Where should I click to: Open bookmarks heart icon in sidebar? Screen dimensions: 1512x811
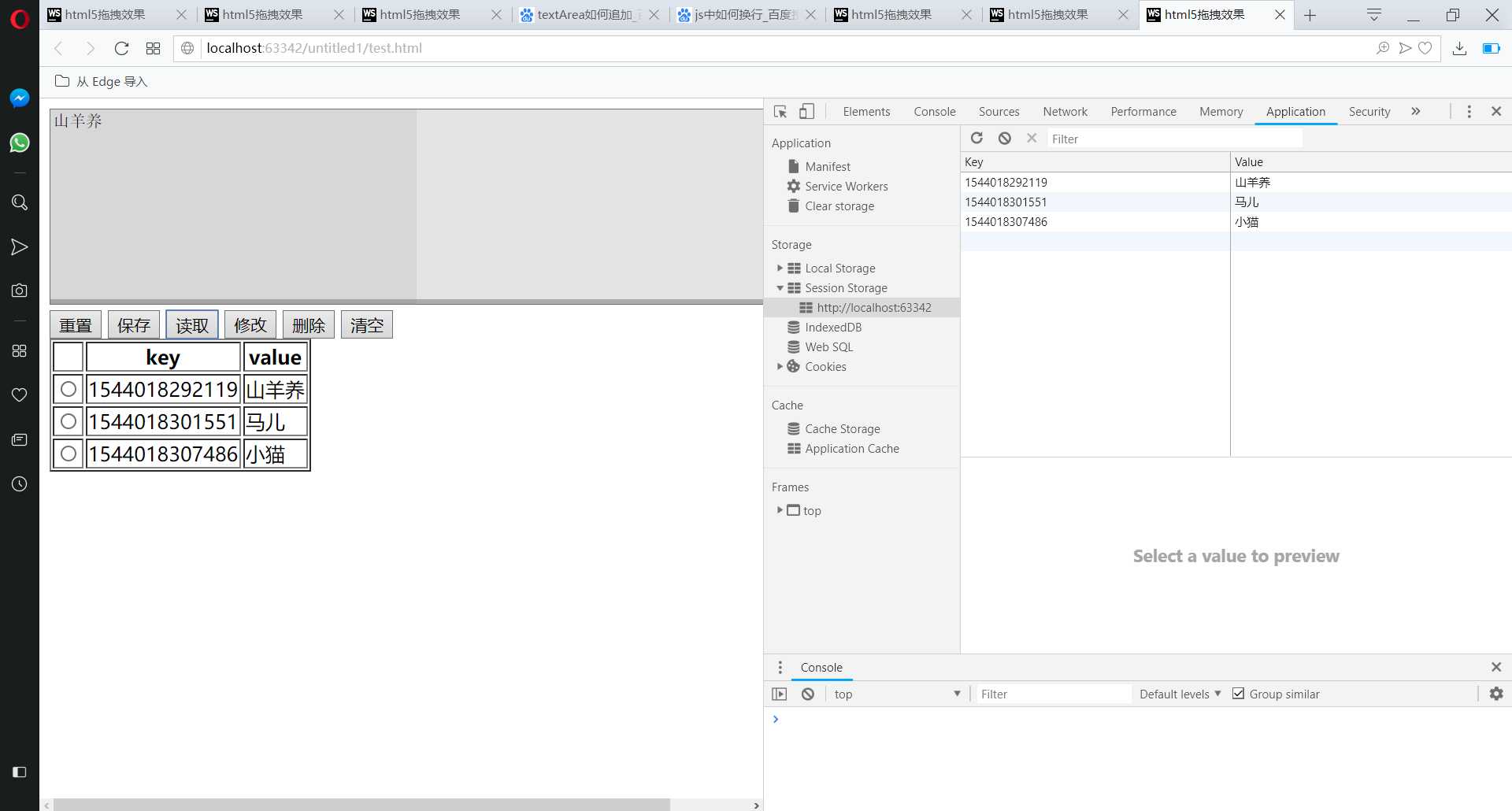pos(20,394)
